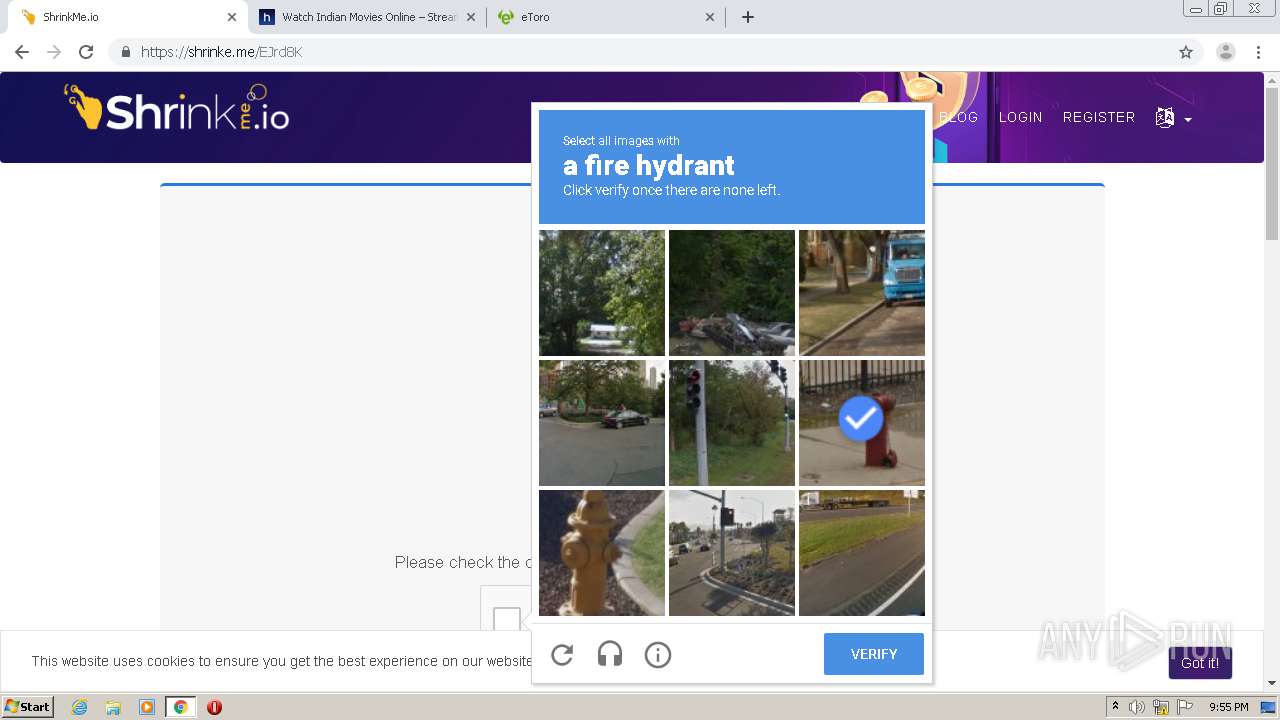
Task: Reload the captcha challenge images
Action: point(562,655)
